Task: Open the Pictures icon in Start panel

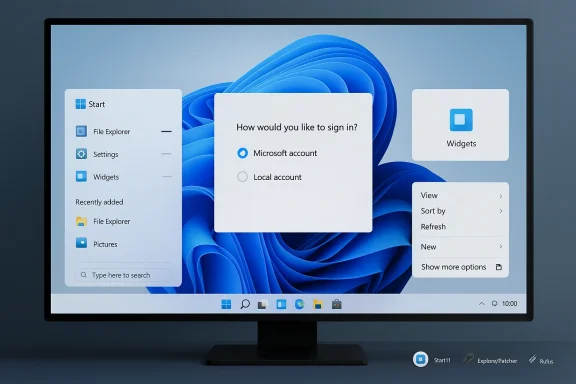Action: tap(81, 244)
